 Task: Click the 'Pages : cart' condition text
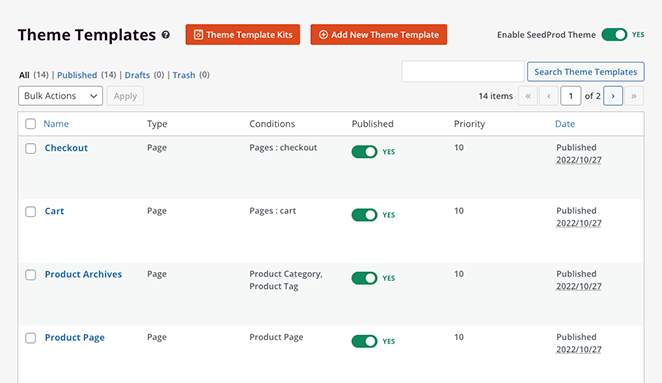pos(273,211)
